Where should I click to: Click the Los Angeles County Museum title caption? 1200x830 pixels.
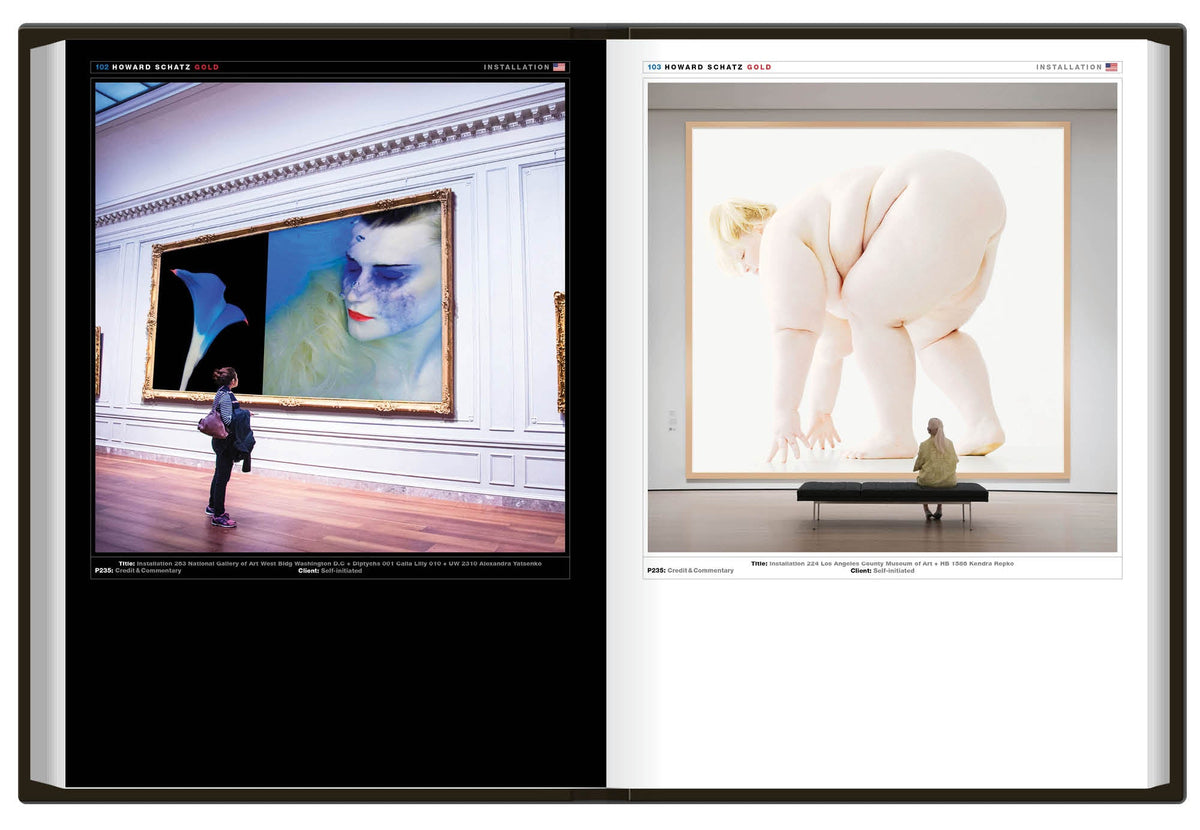(882, 563)
